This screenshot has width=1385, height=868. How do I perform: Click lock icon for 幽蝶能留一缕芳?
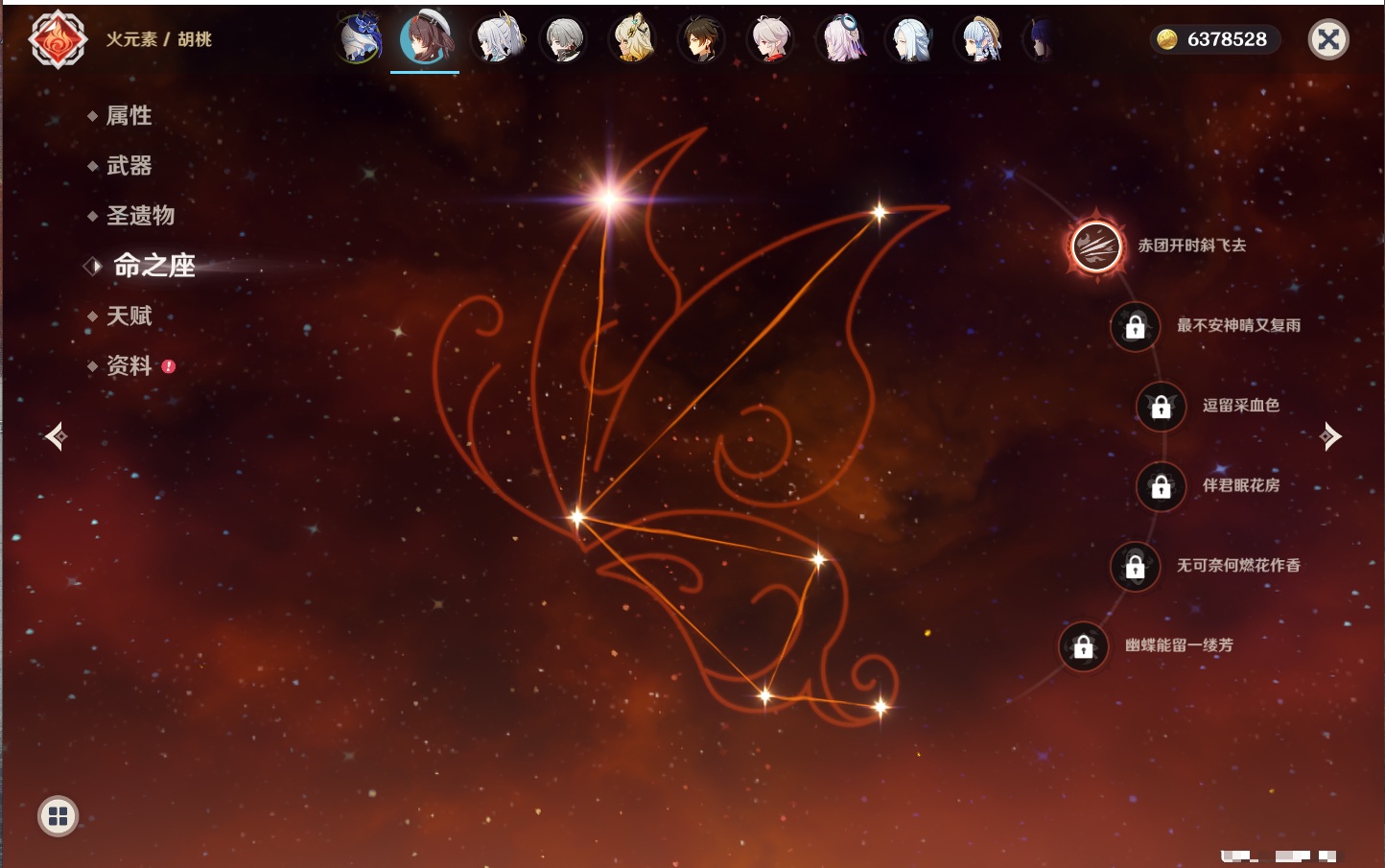[x=1083, y=646]
